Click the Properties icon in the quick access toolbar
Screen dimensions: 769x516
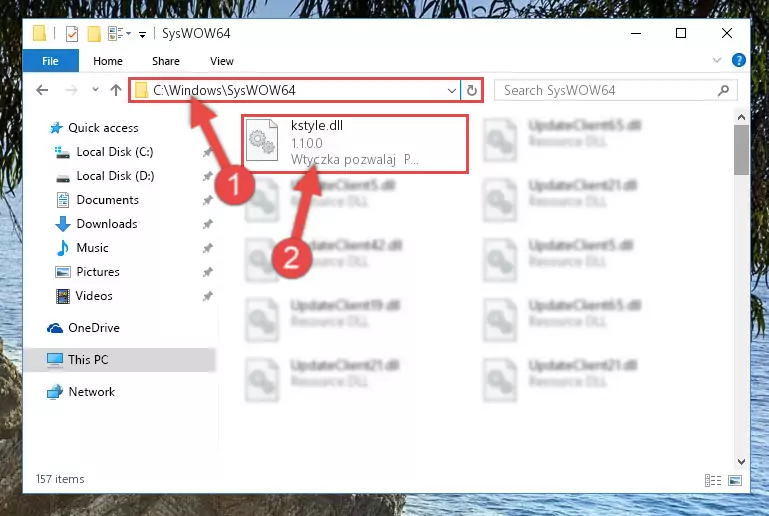click(x=72, y=34)
